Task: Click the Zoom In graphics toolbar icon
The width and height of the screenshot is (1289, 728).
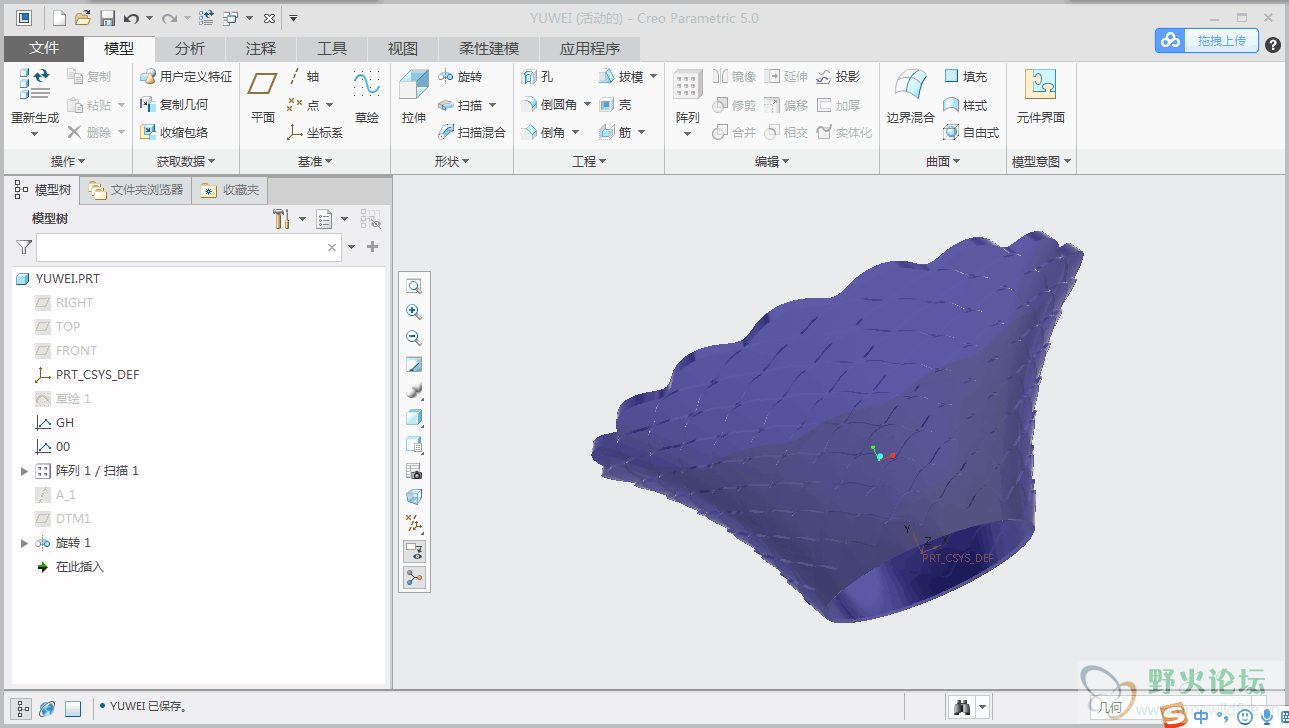Action: tap(414, 312)
